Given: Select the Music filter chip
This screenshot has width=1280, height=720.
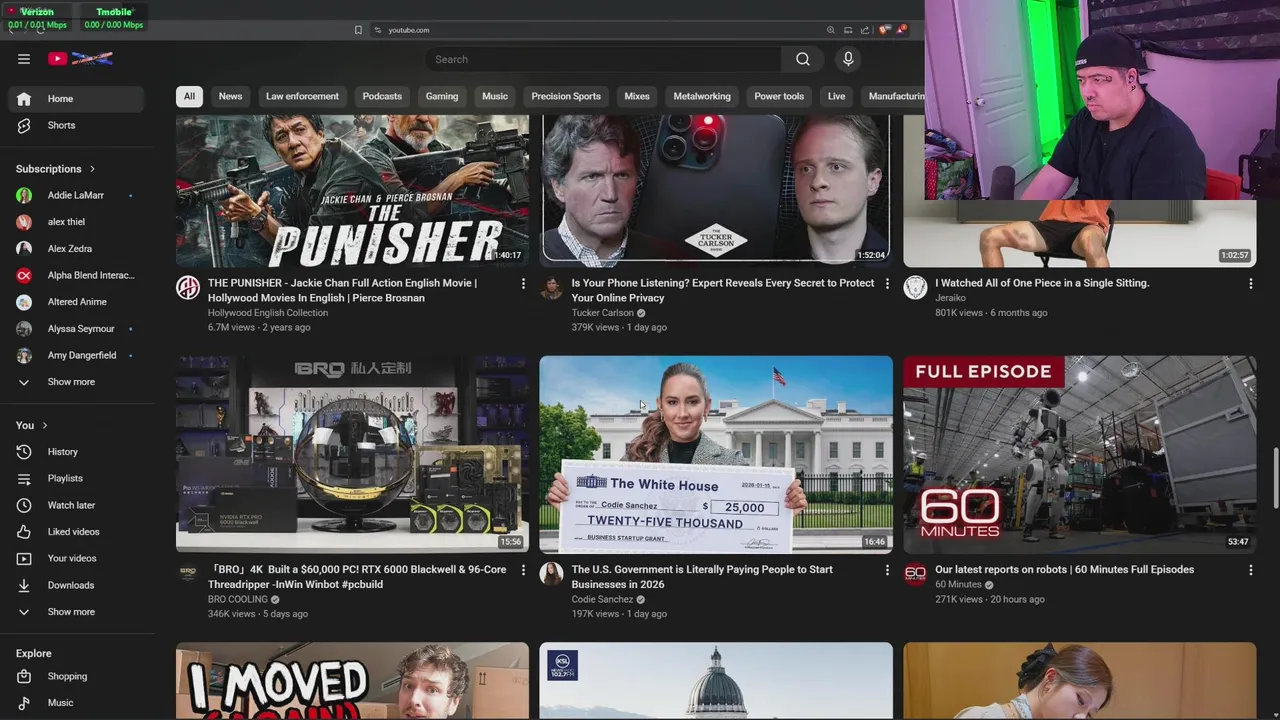Looking at the screenshot, I should pyautogui.click(x=495, y=96).
